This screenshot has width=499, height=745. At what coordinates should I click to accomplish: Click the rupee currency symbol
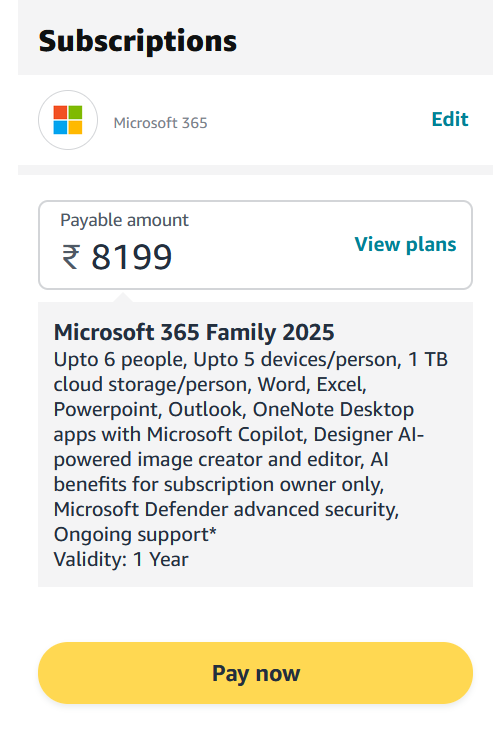(x=71, y=257)
